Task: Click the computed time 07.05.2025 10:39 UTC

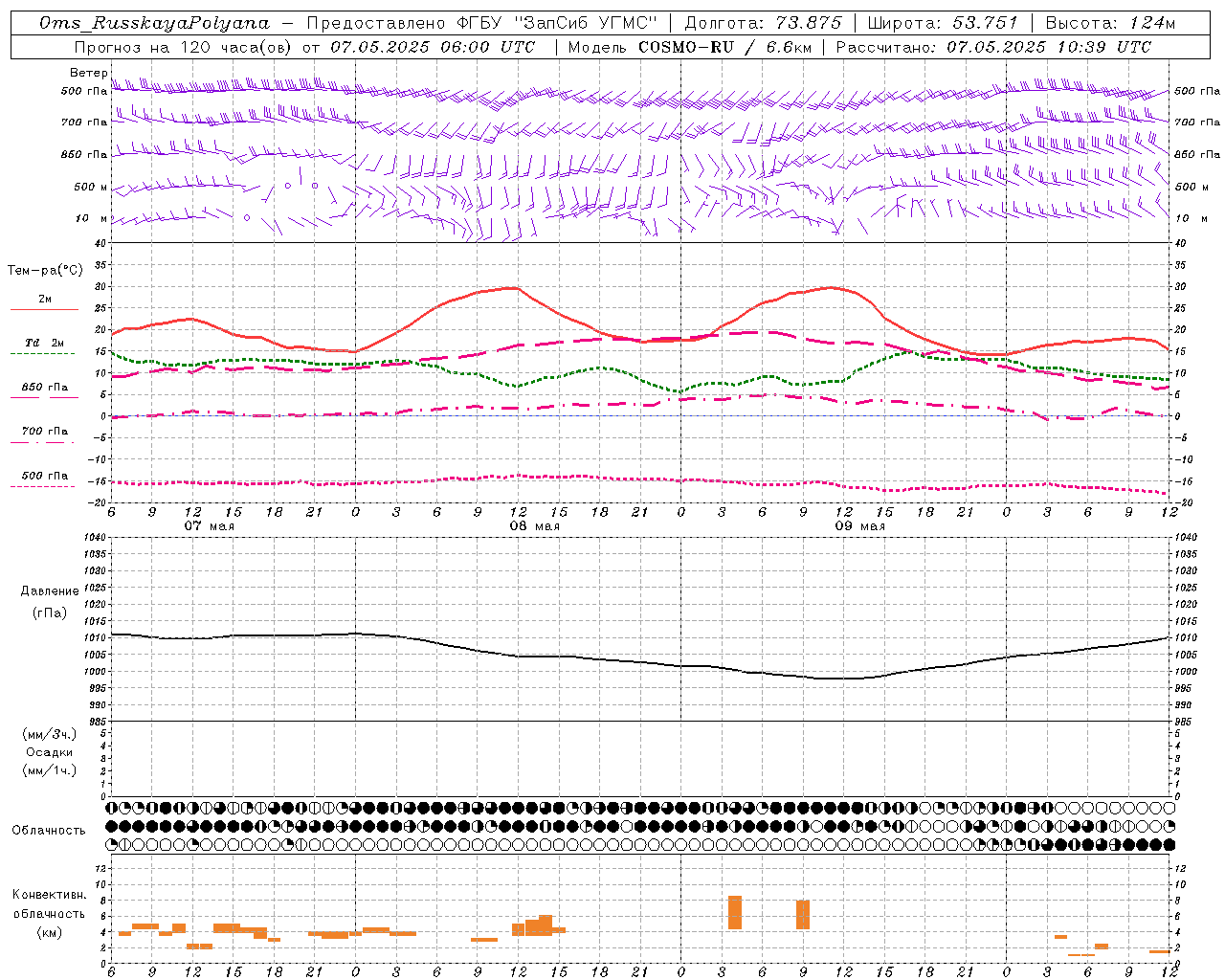Action: (x=1049, y=47)
